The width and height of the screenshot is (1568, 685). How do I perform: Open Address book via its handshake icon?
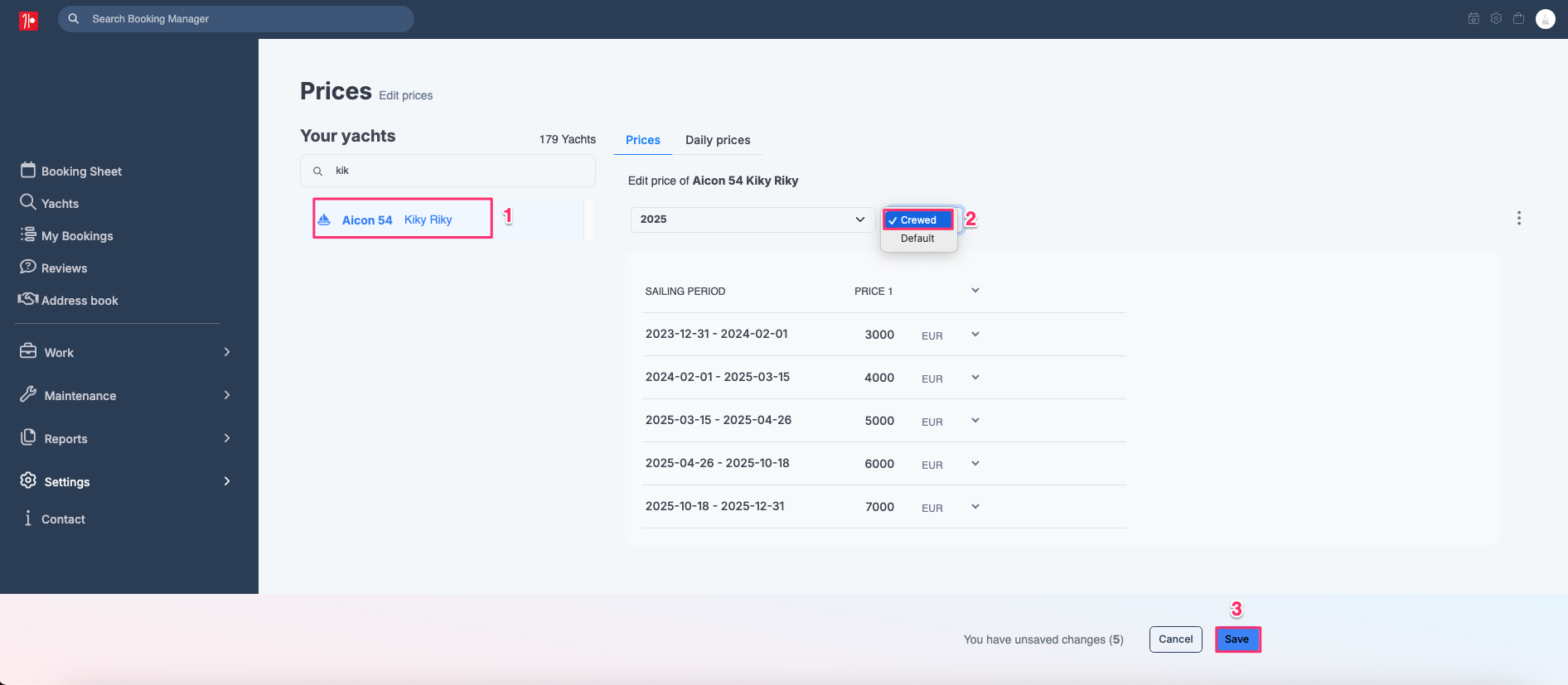[x=28, y=299]
